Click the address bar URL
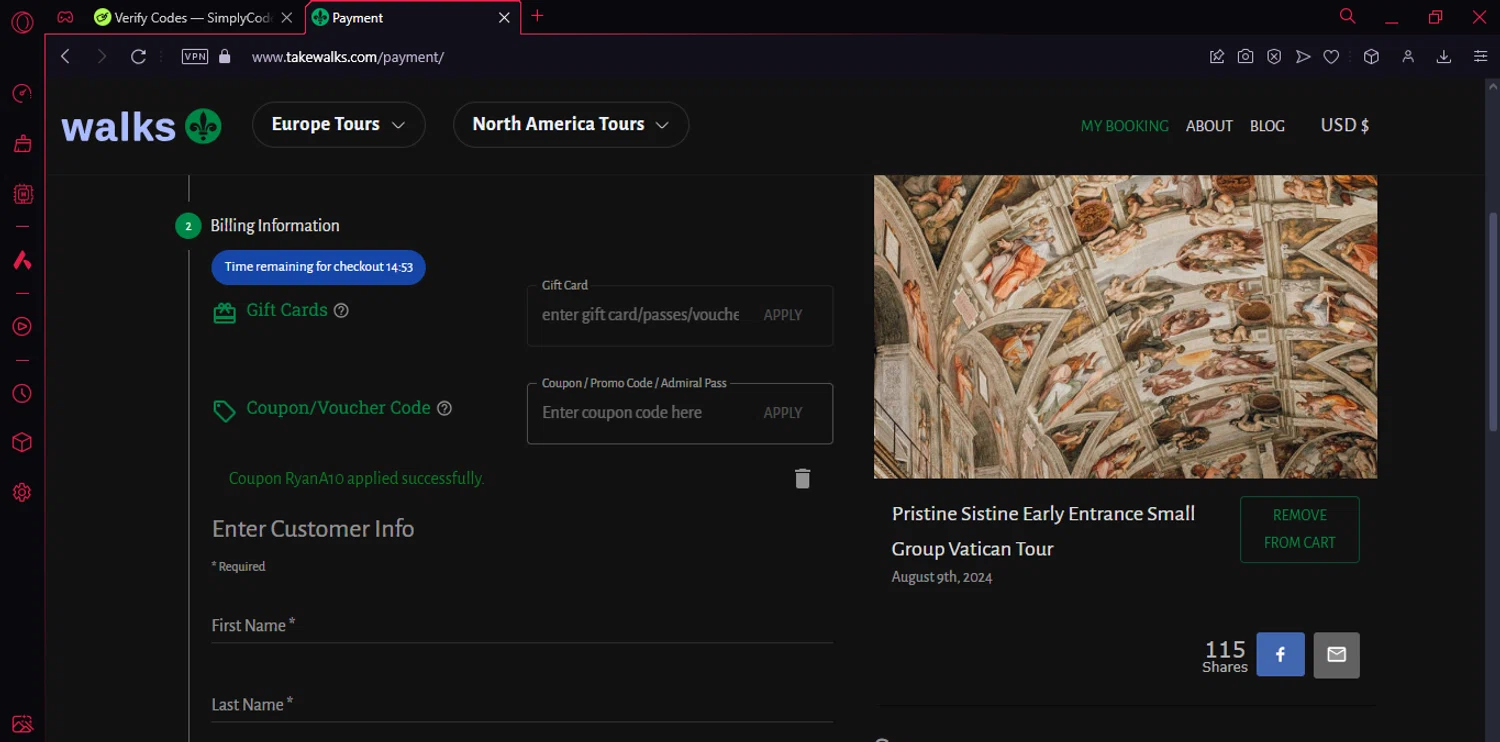Viewport: 1500px width, 742px height. click(x=348, y=57)
